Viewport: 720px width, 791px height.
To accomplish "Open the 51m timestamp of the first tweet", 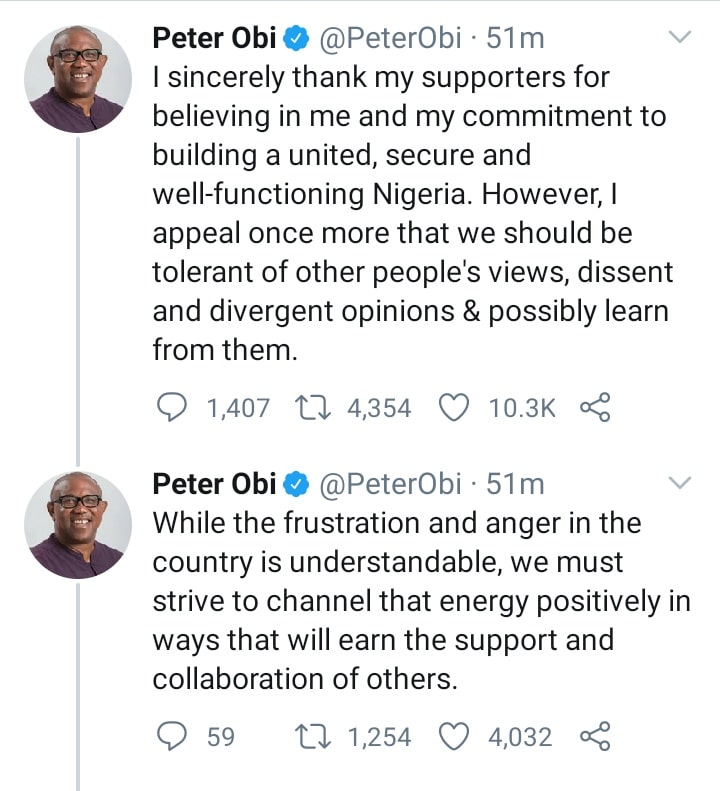I will pyautogui.click(x=515, y=38).
